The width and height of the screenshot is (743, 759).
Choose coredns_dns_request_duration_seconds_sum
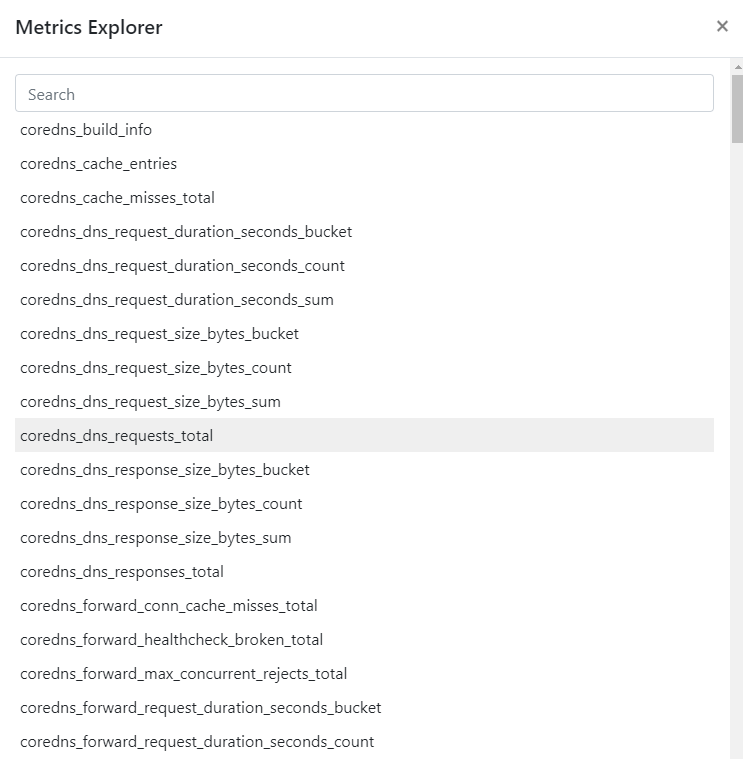364,300
